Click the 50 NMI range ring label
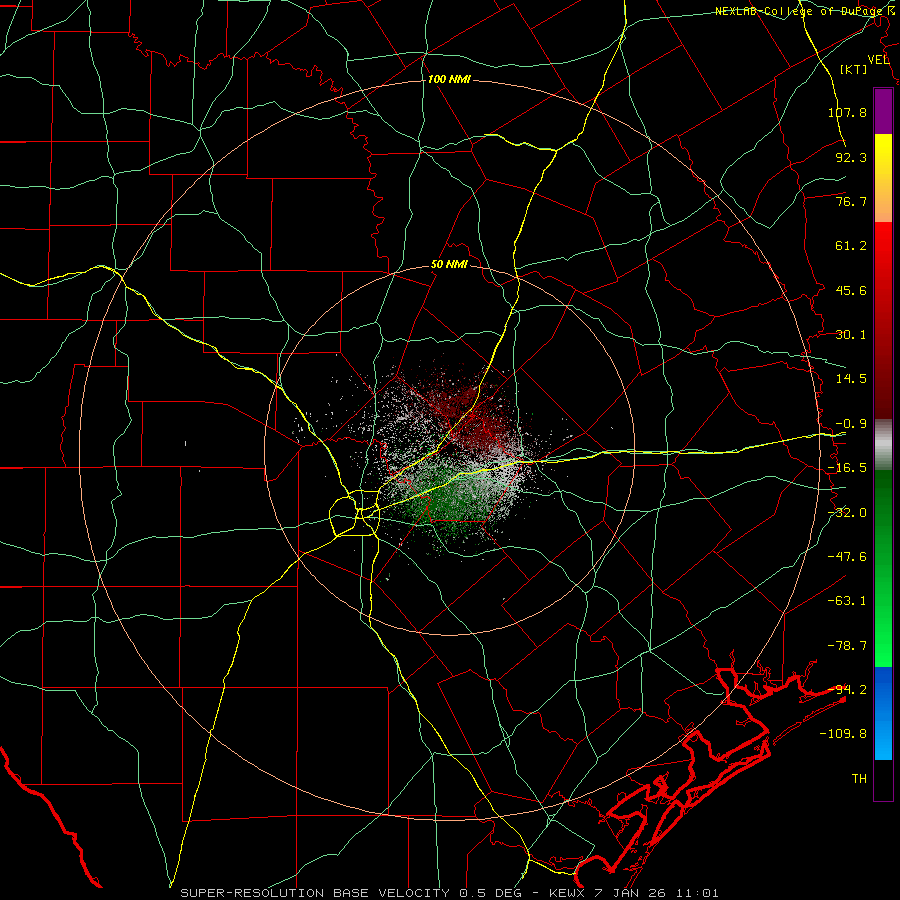Viewport: 900px width, 900px height. tap(449, 265)
